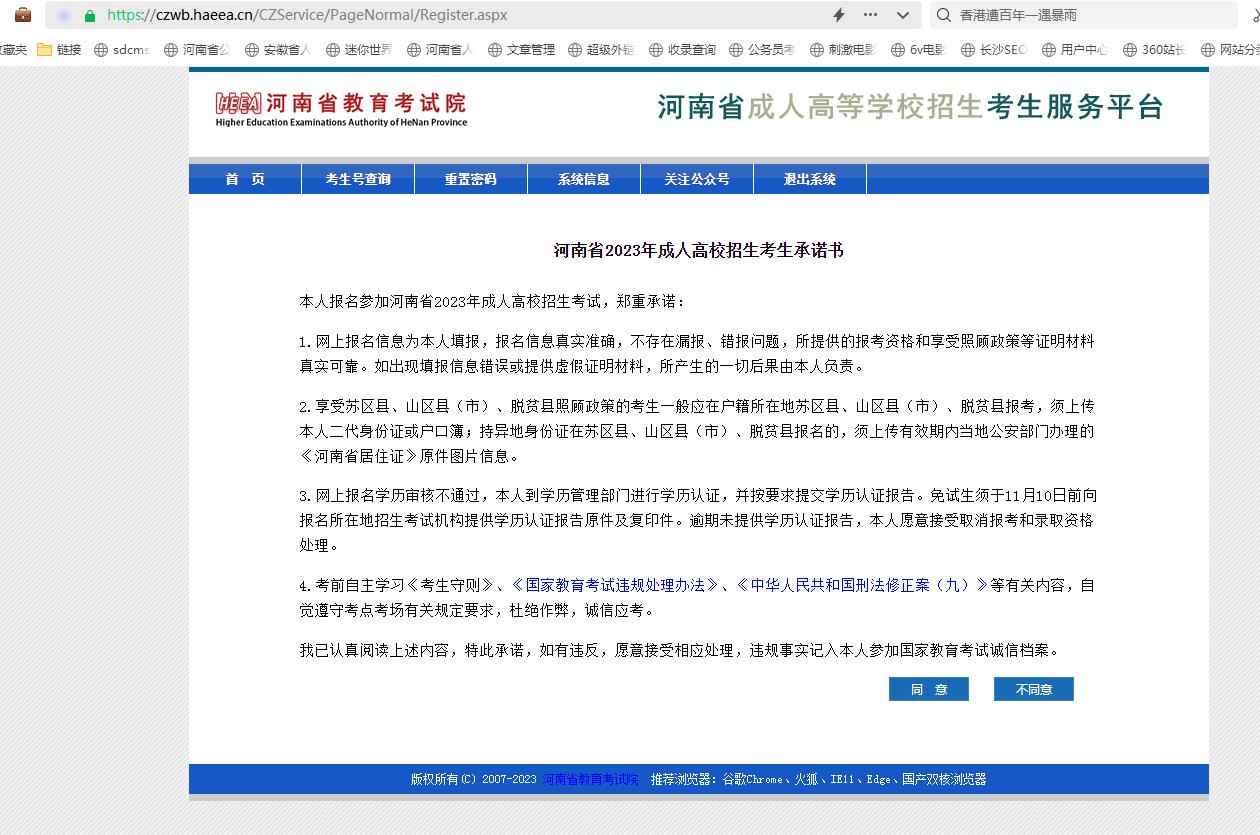Open the 网站分类 bookmark
Viewport: 1260px width, 835px height.
1231,49
